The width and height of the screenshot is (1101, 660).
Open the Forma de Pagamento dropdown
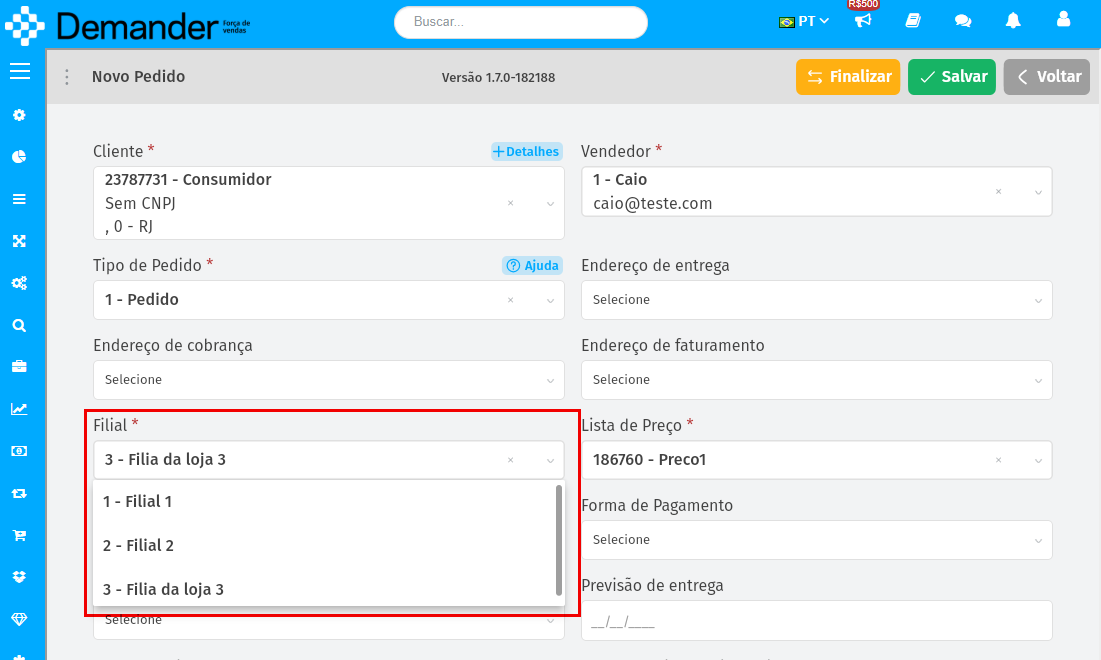(817, 540)
